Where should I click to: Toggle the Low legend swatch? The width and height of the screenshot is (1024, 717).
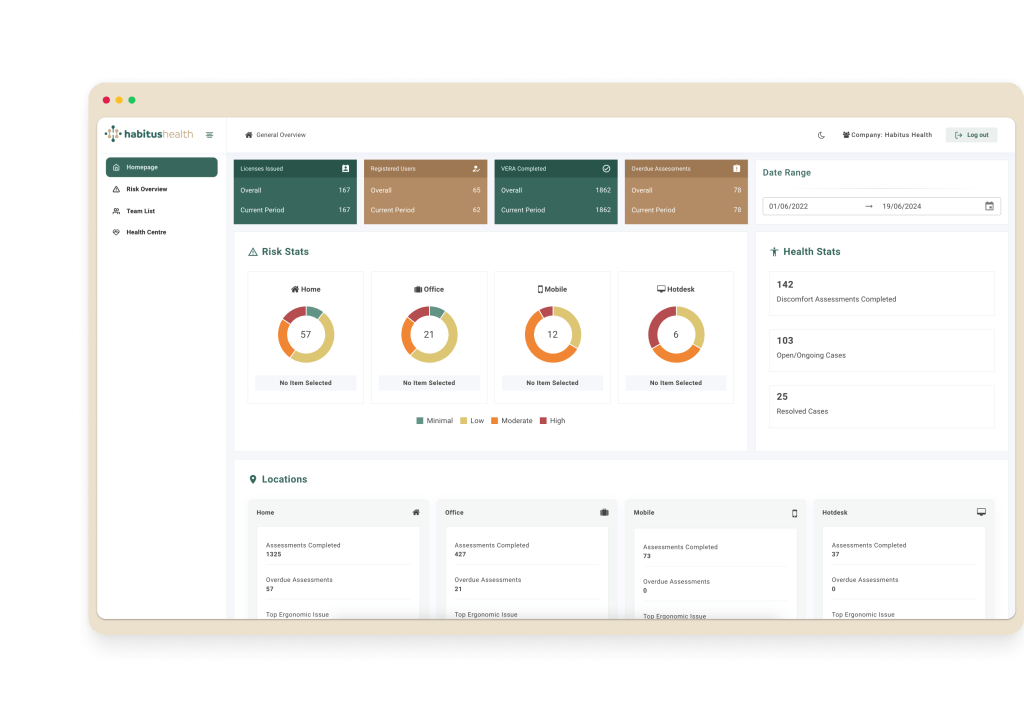tap(464, 421)
